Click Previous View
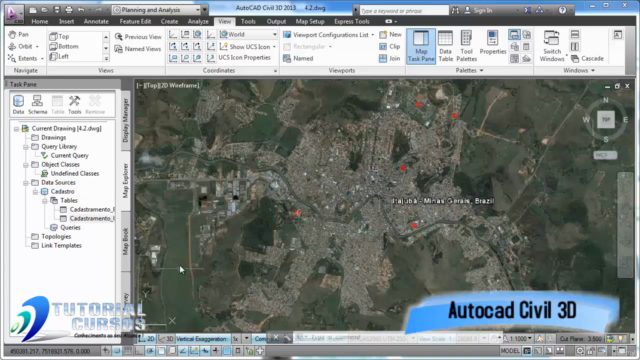The height and width of the screenshot is (360, 640). pos(138,37)
